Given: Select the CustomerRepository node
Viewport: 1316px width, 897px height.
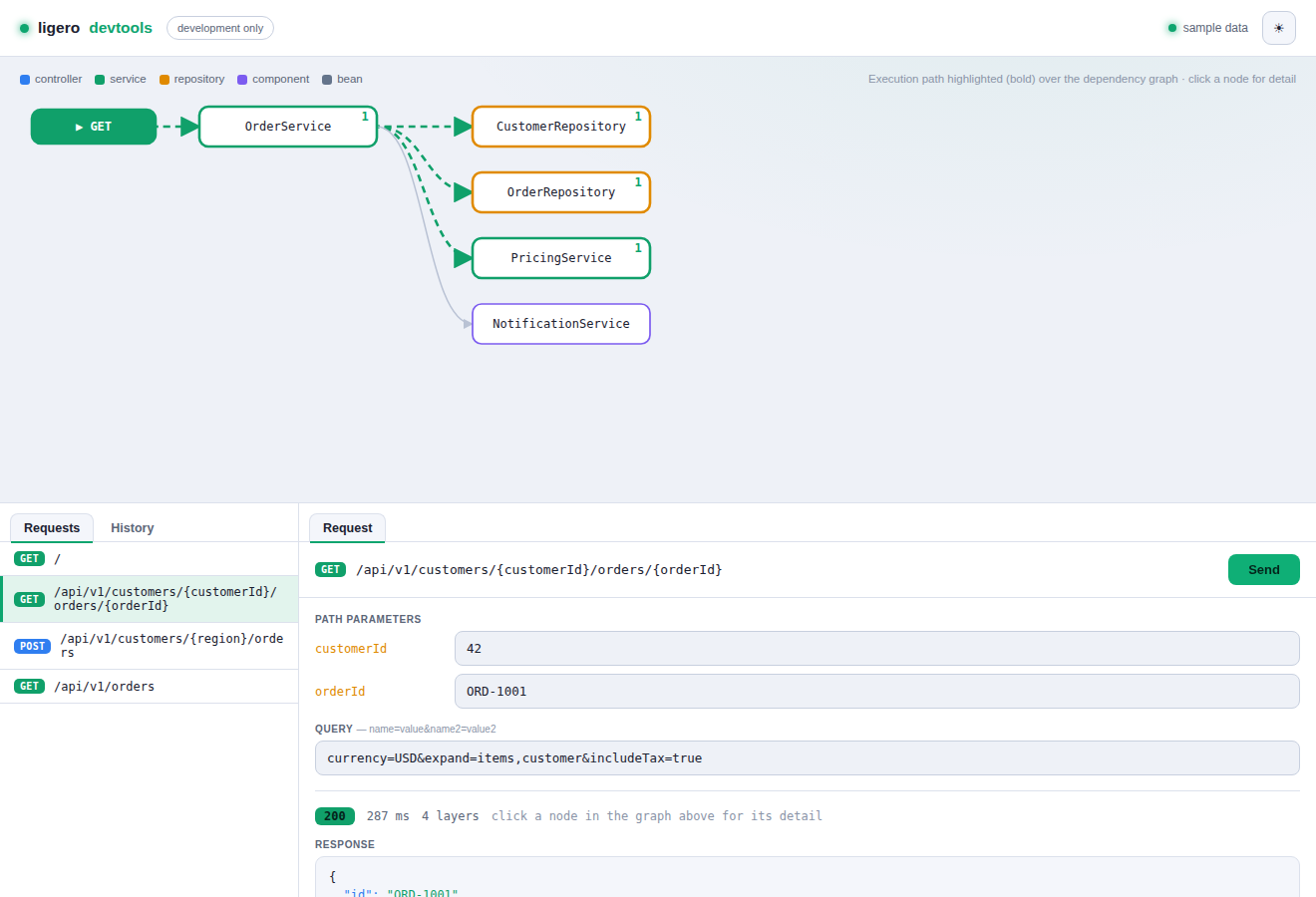Looking at the screenshot, I should tap(561, 127).
